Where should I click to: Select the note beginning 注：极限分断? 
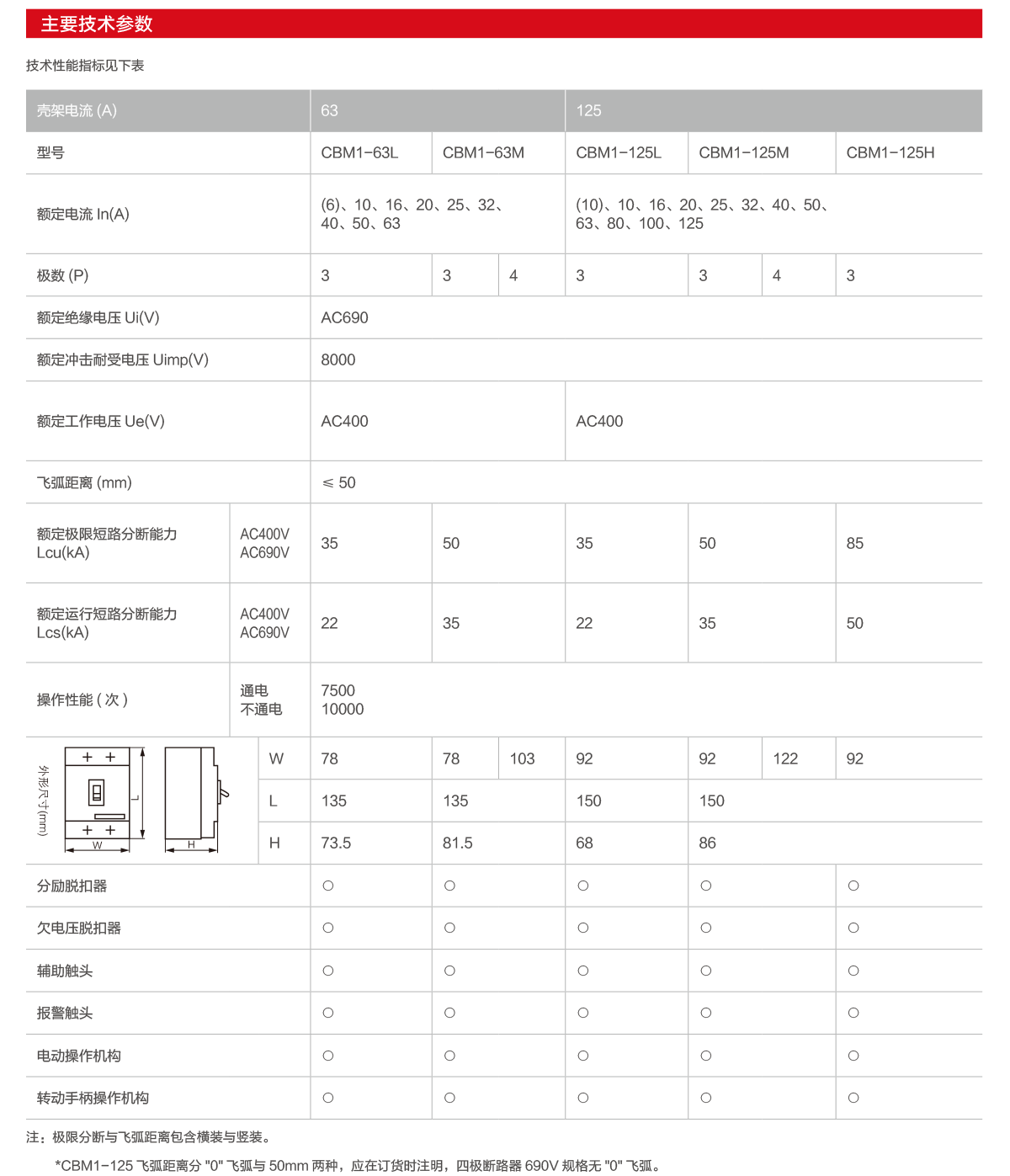point(149,1137)
